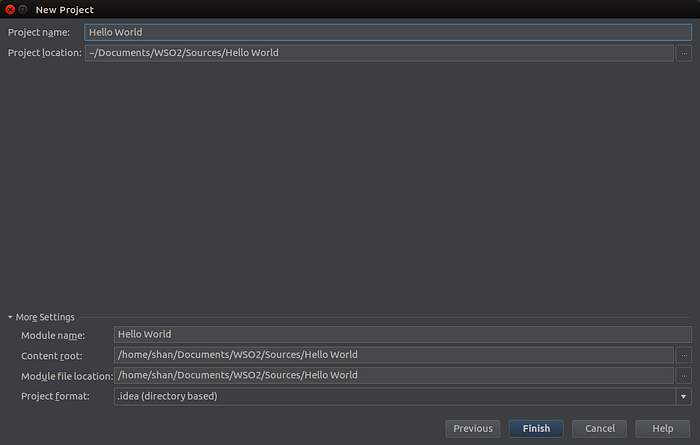Click the browse icon for Project location
Screen dimensions: 700x445
click(x=683, y=54)
